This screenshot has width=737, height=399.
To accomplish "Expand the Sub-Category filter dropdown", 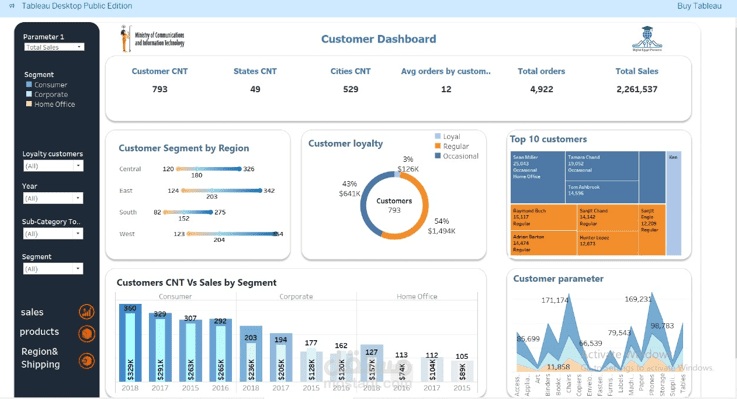I will [53, 234].
